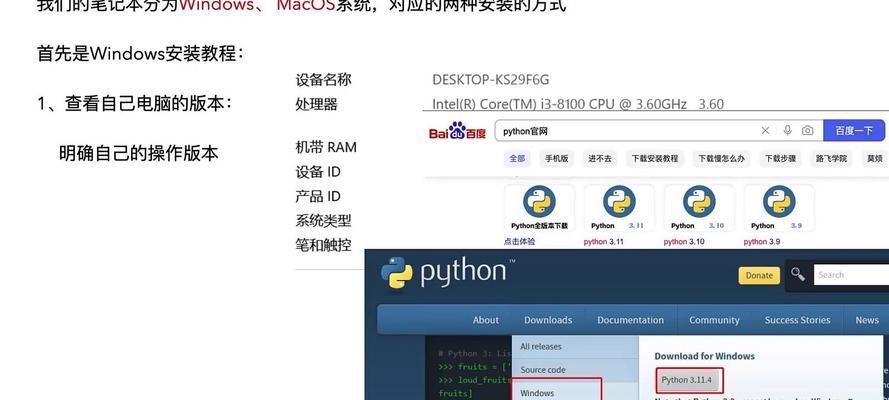The image size is (889, 400).
Task: Click the python.org Search input field
Action: pyautogui.click(x=851, y=275)
